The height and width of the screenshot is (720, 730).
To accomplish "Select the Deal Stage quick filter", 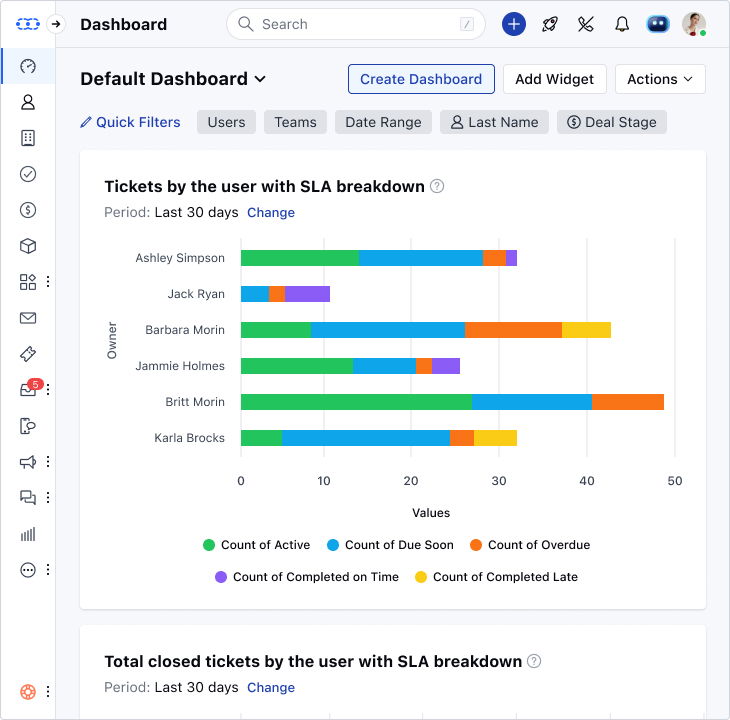I will tap(612, 122).
